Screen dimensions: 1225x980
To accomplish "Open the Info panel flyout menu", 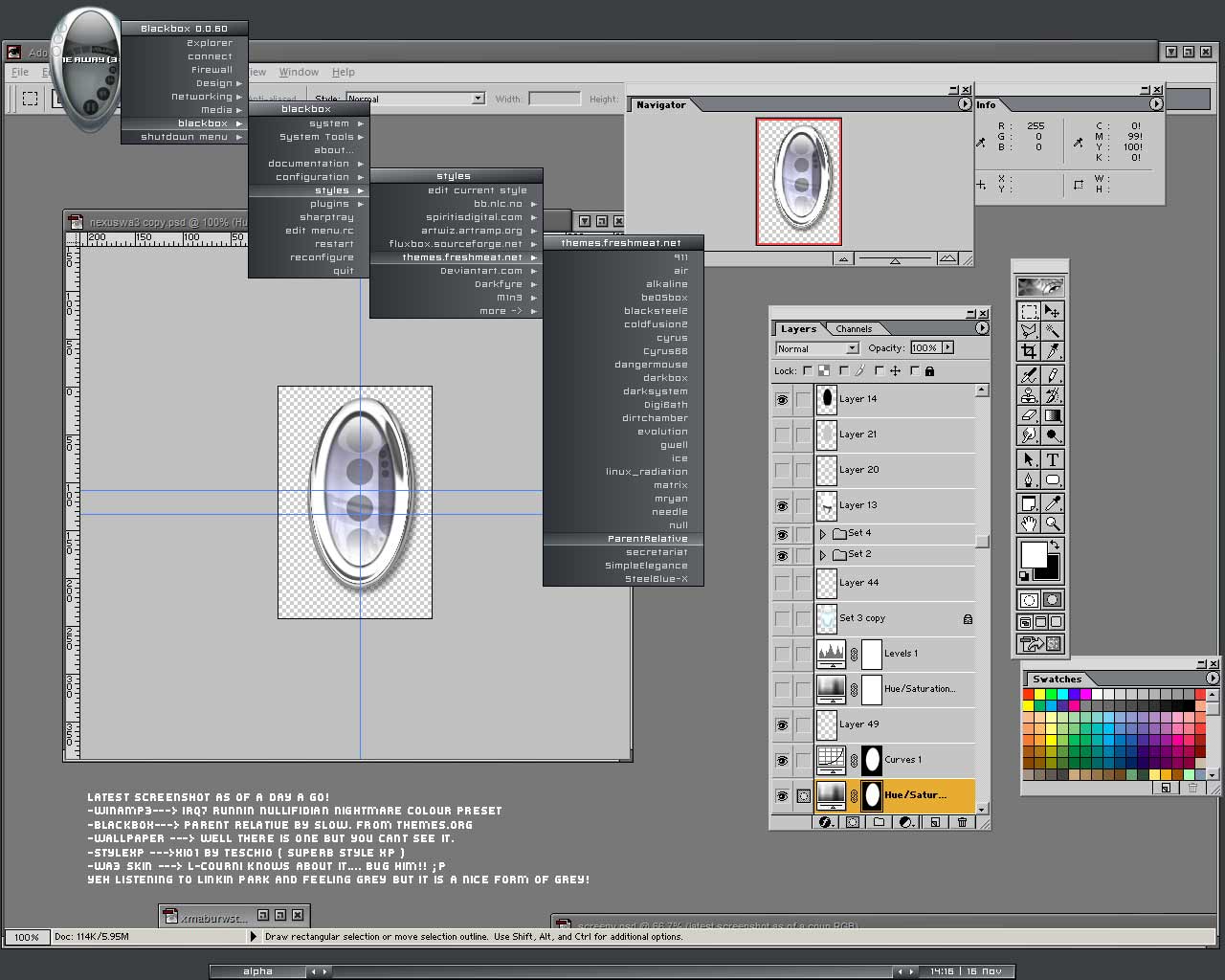I will (1156, 104).
